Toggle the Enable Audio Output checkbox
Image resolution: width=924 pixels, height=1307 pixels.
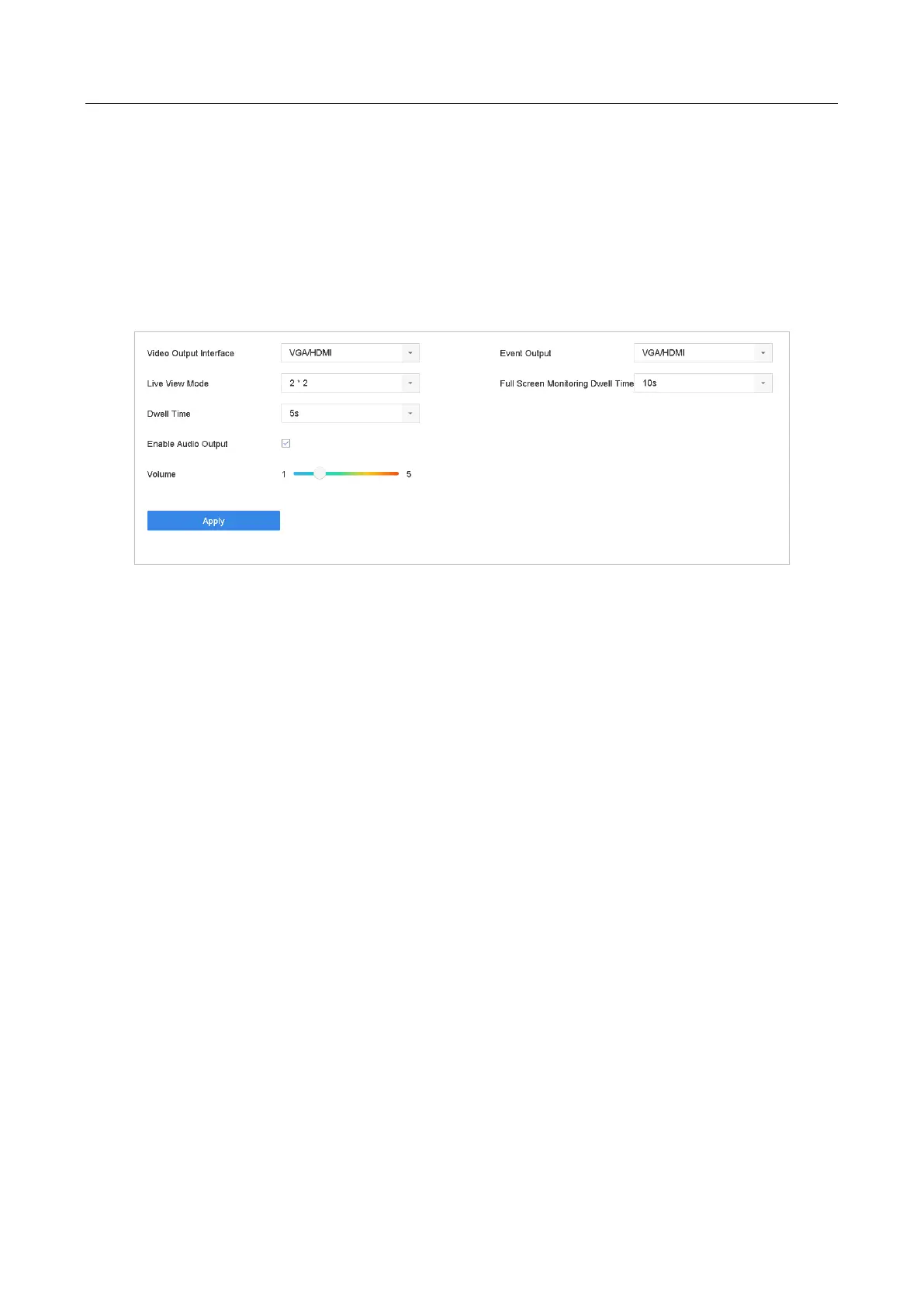(x=286, y=443)
